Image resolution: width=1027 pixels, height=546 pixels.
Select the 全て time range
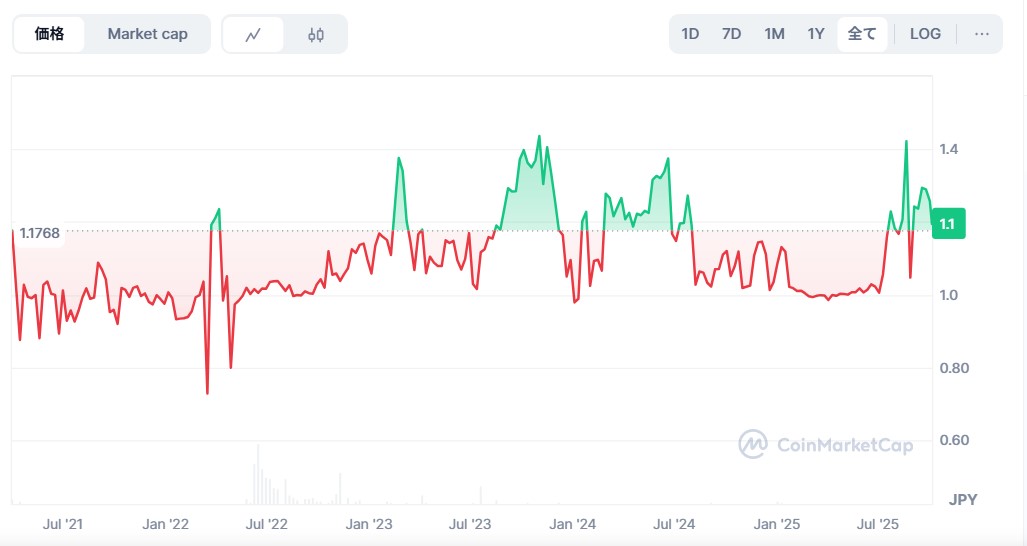tap(861, 34)
